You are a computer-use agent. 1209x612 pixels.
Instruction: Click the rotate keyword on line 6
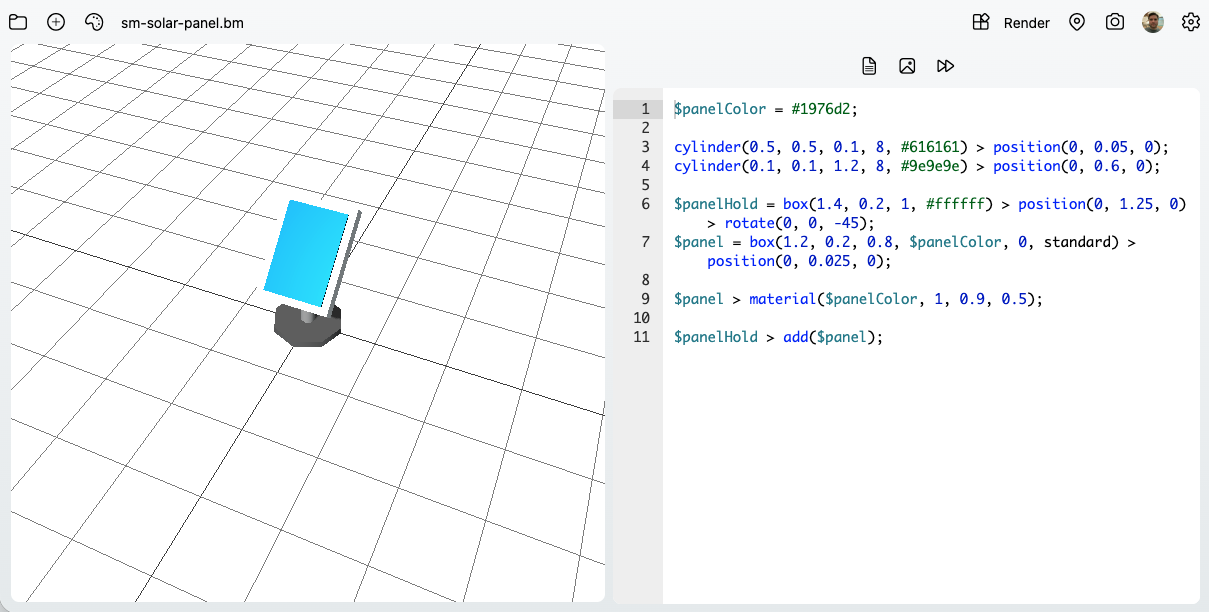[x=750, y=222]
